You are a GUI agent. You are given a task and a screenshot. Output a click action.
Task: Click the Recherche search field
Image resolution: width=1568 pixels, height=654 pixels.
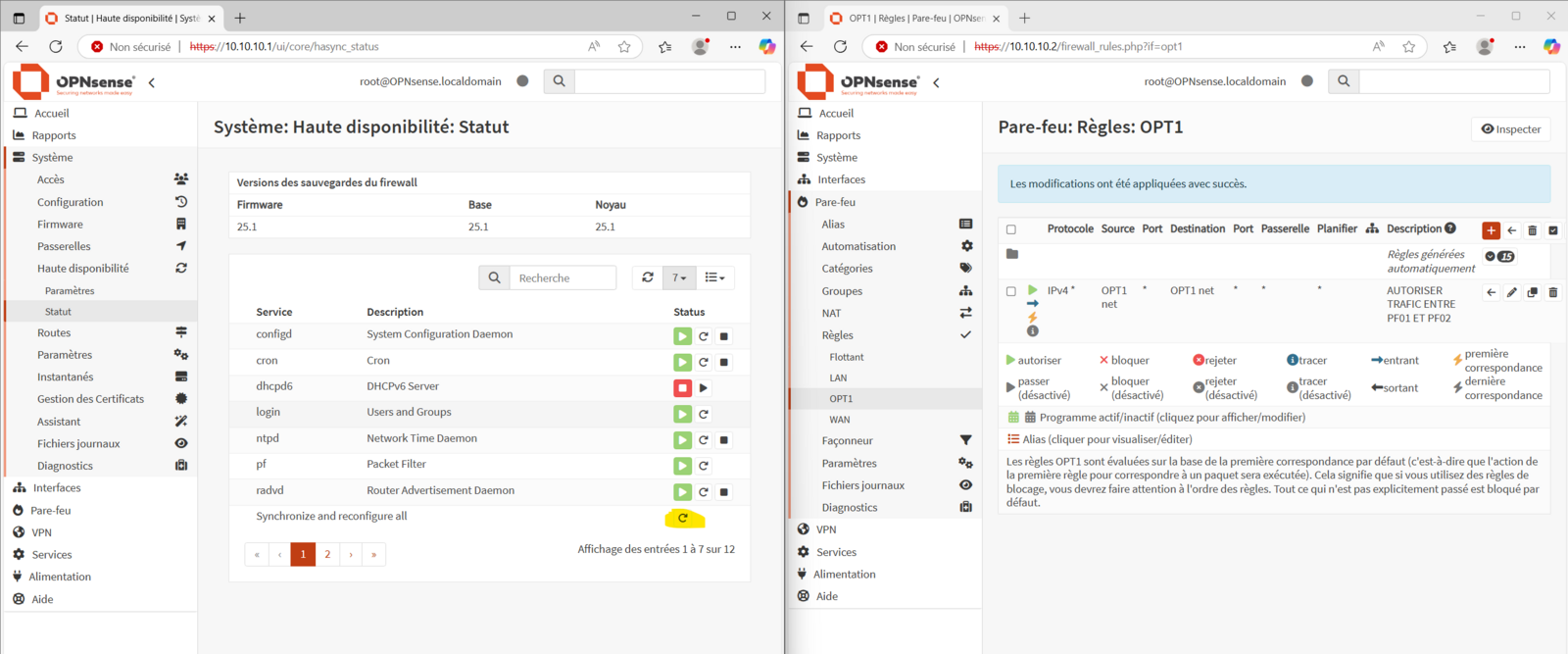pyautogui.click(x=563, y=277)
